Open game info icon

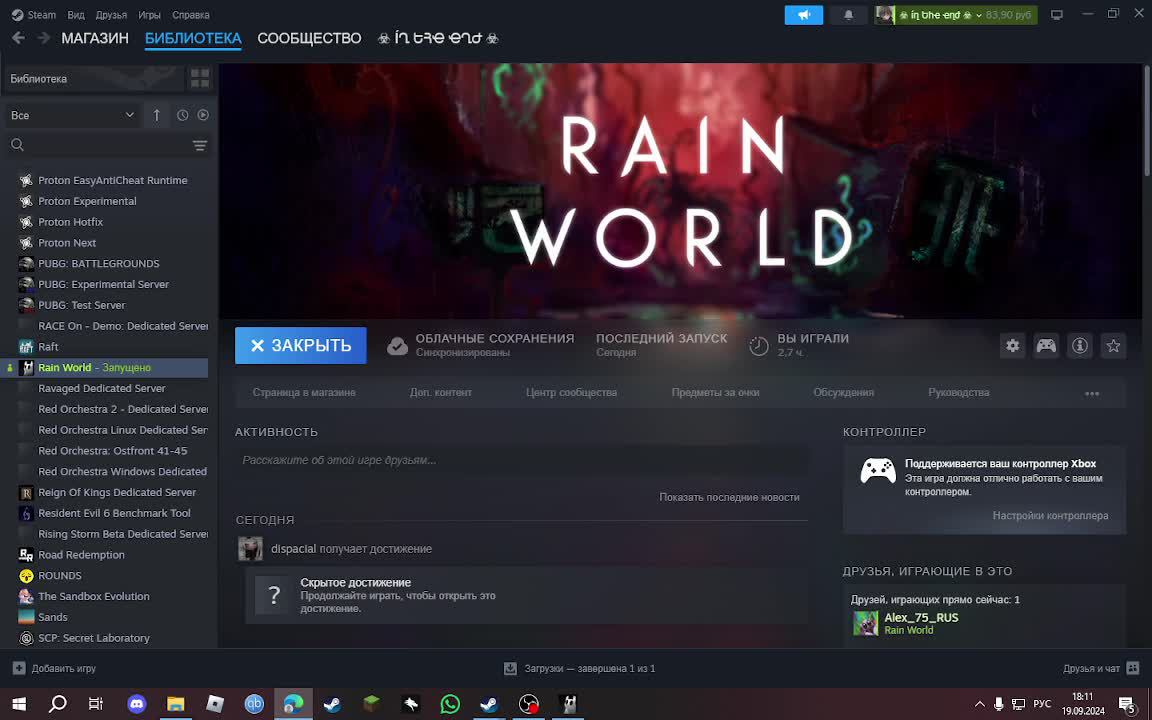[1080, 345]
